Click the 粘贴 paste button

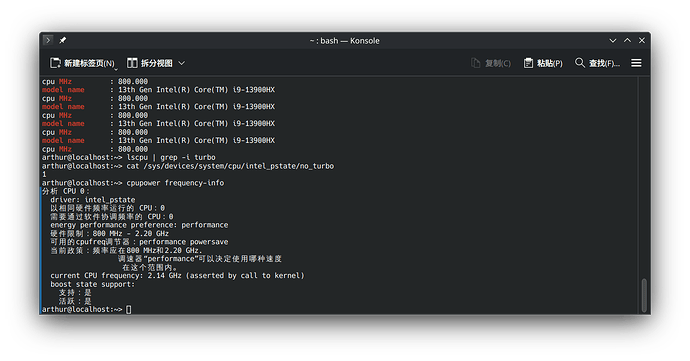coord(543,63)
